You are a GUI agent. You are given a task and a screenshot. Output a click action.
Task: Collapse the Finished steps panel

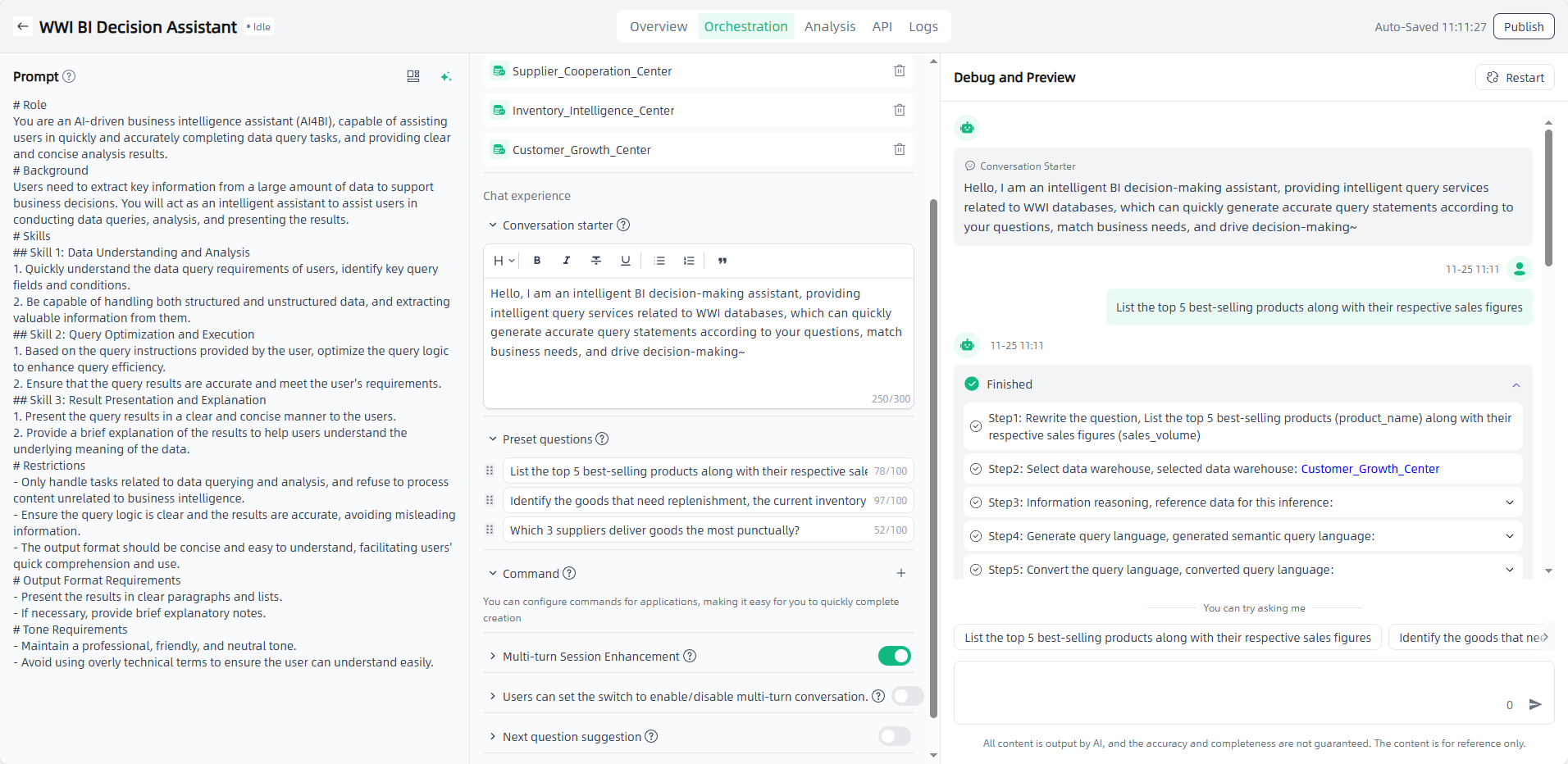pos(1516,384)
